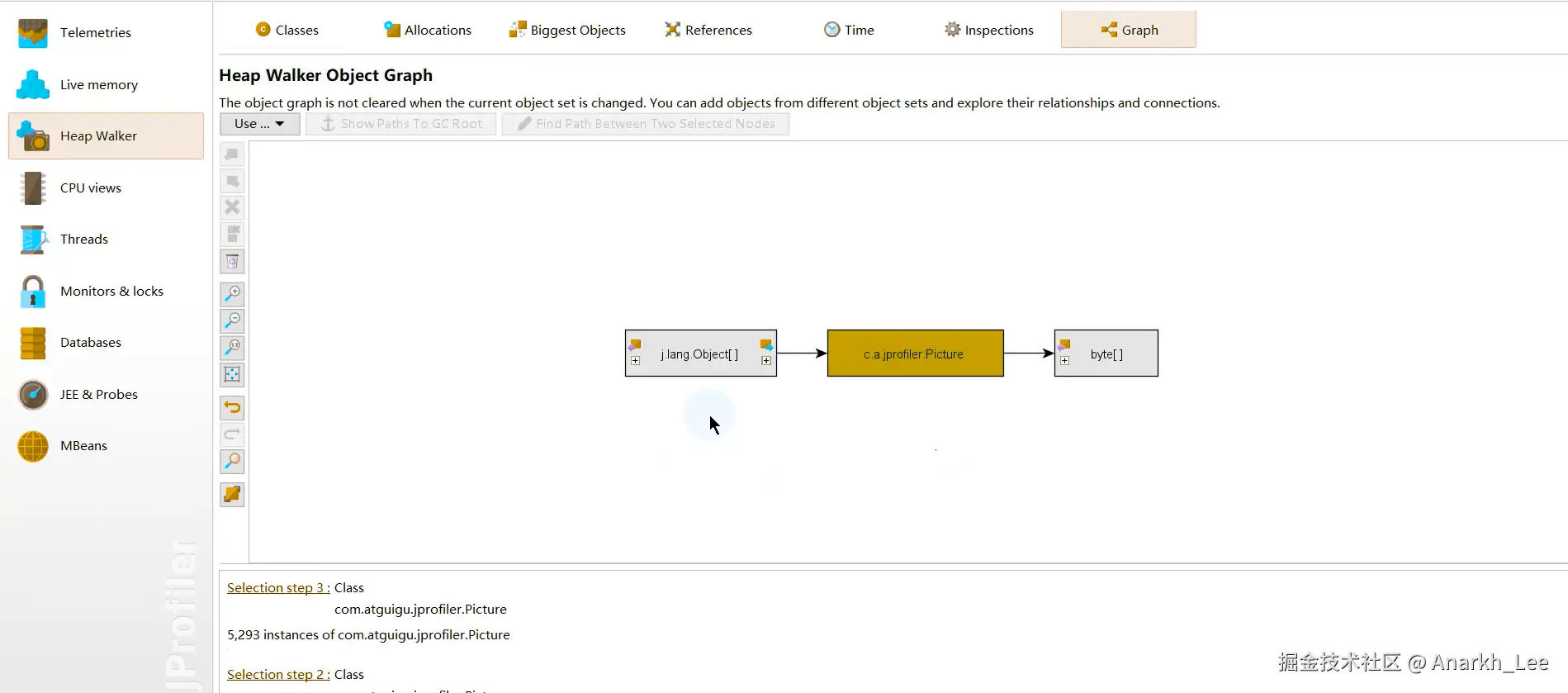Open the Use ... dropdown
Image resolution: width=1568 pixels, height=693 pixels.
(259, 124)
